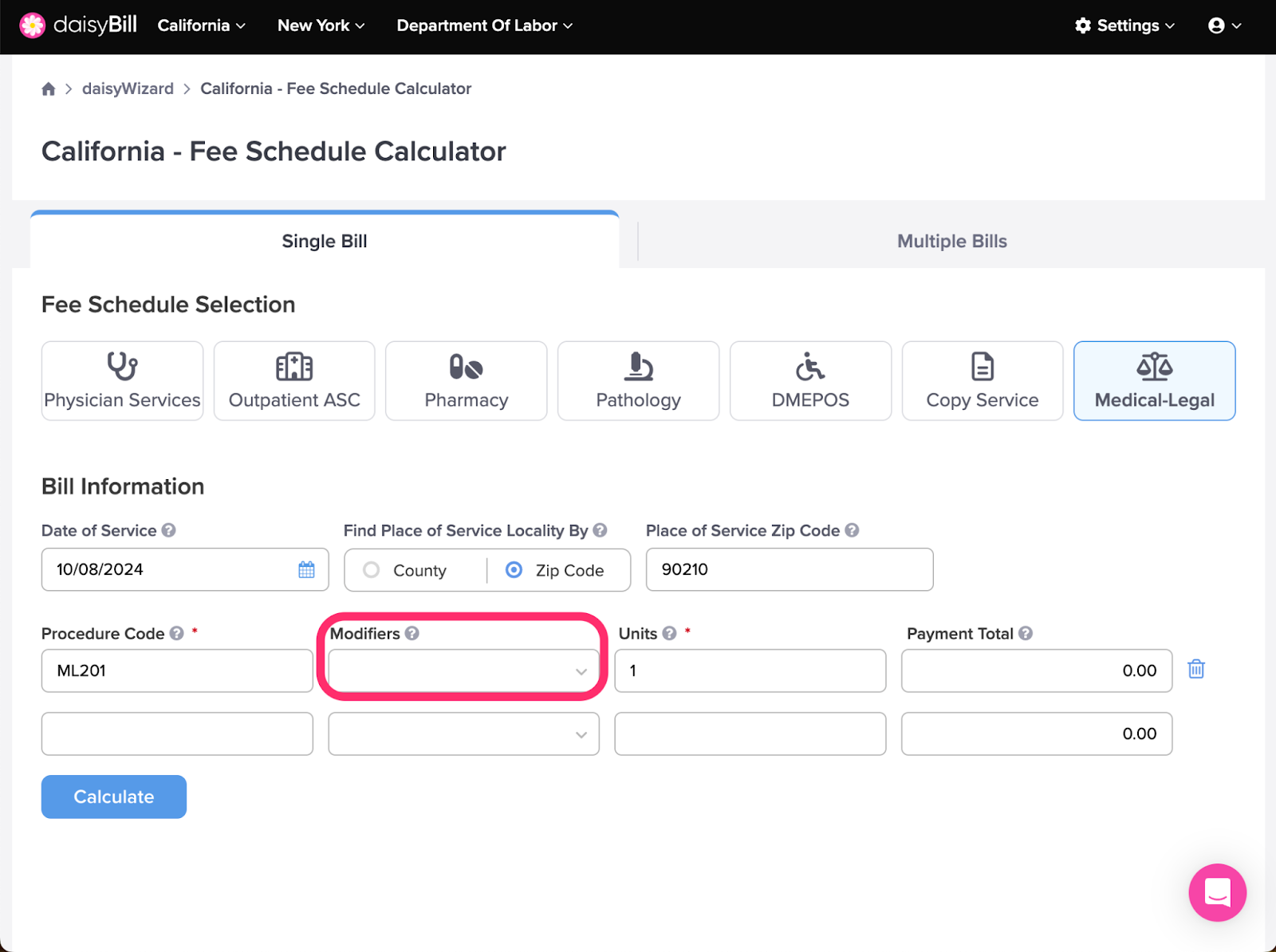The height and width of the screenshot is (952, 1276).
Task: Switch to the Multiple Bills tab
Action: click(951, 241)
